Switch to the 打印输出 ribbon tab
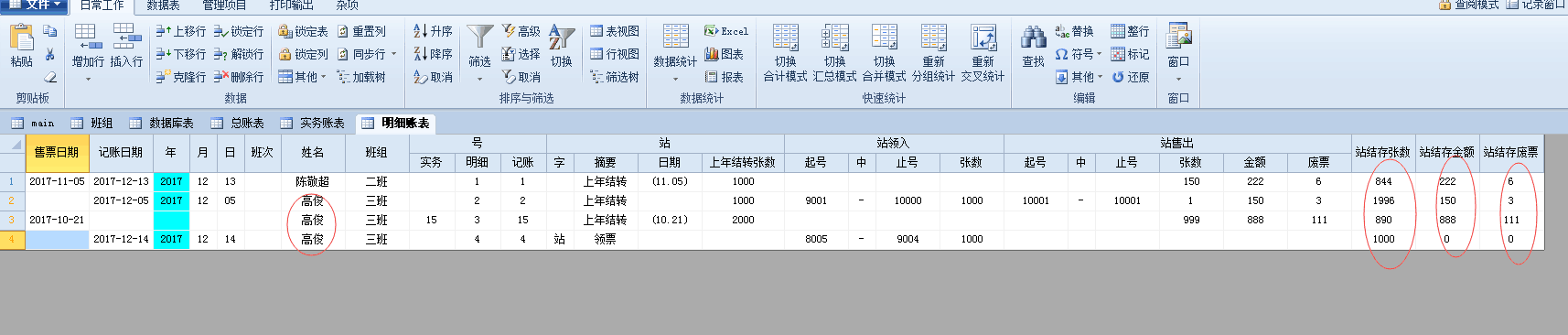 click(291, 5)
